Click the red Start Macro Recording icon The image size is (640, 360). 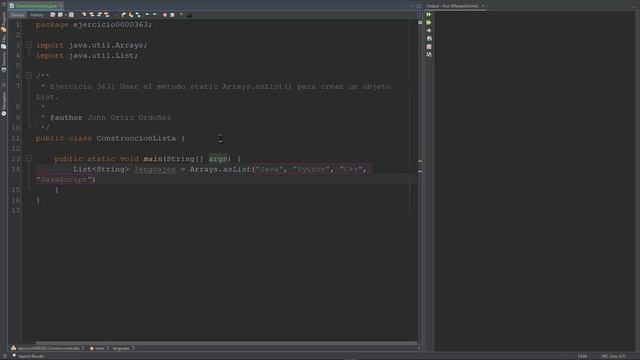[x=164, y=15]
